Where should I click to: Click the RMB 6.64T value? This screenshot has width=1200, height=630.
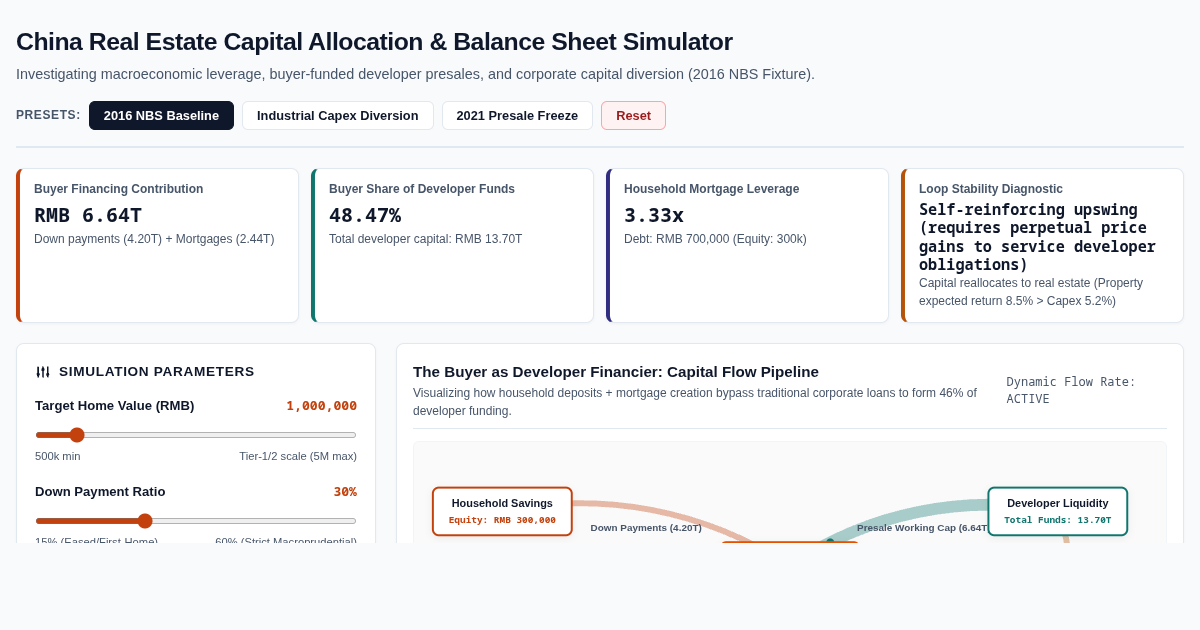point(88,215)
